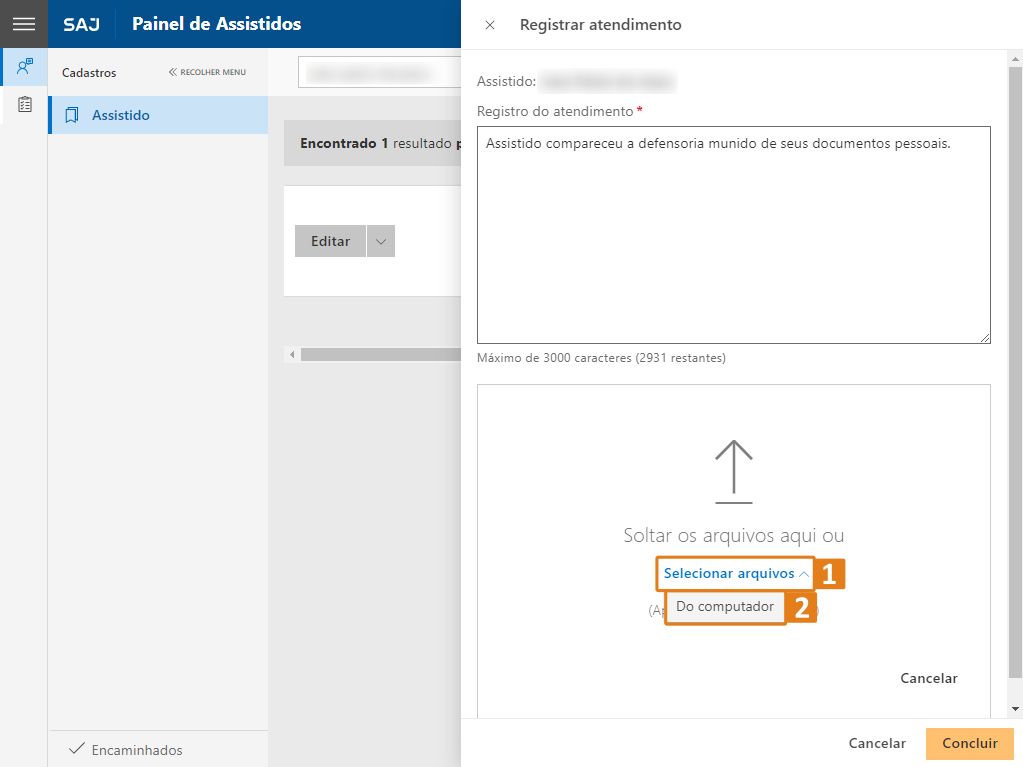The image size is (1023, 767).
Task: Click the results horizontal scrollbar thumb
Action: point(380,355)
